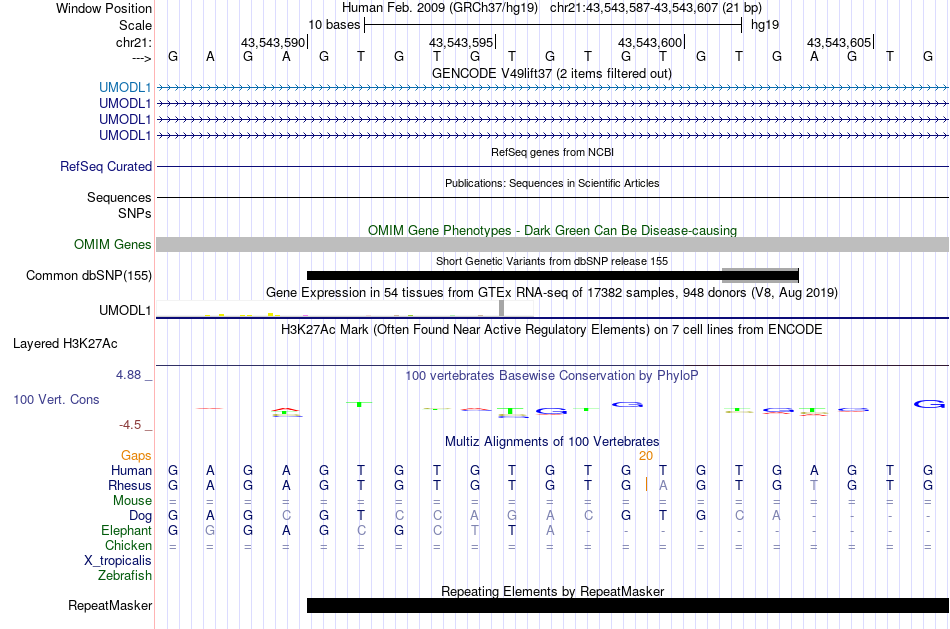Select the Dog alignment row label
Image resolution: width=950 pixels, height=629 pixels.
141,516
